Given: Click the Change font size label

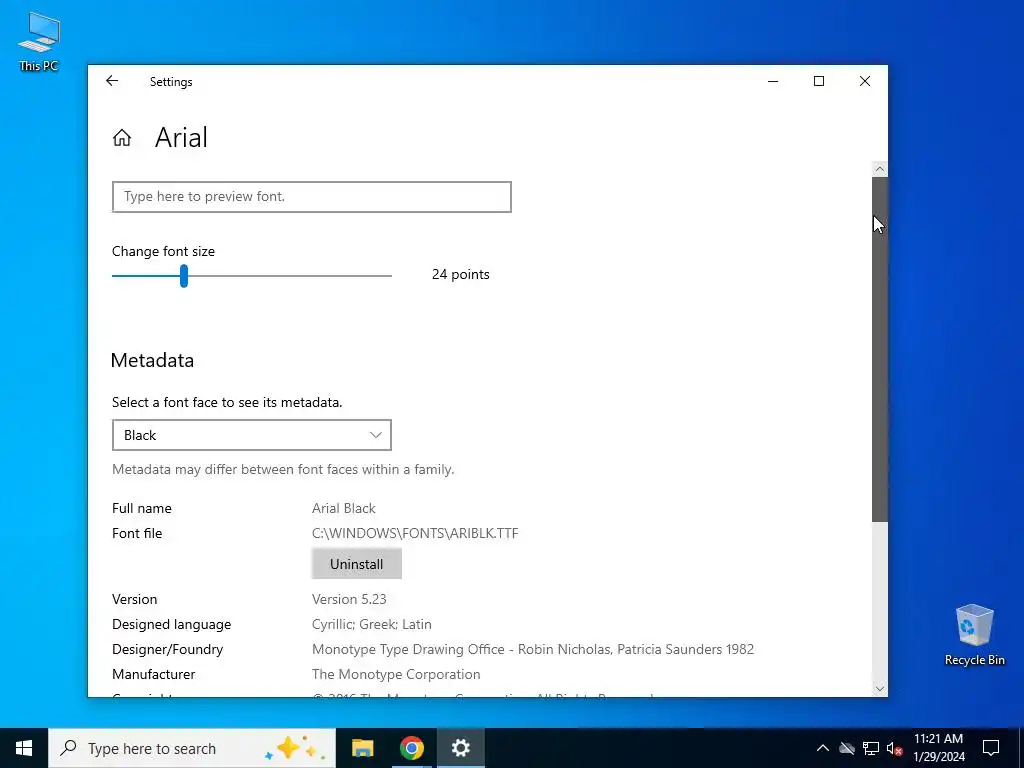Looking at the screenshot, I should point(163,251).
